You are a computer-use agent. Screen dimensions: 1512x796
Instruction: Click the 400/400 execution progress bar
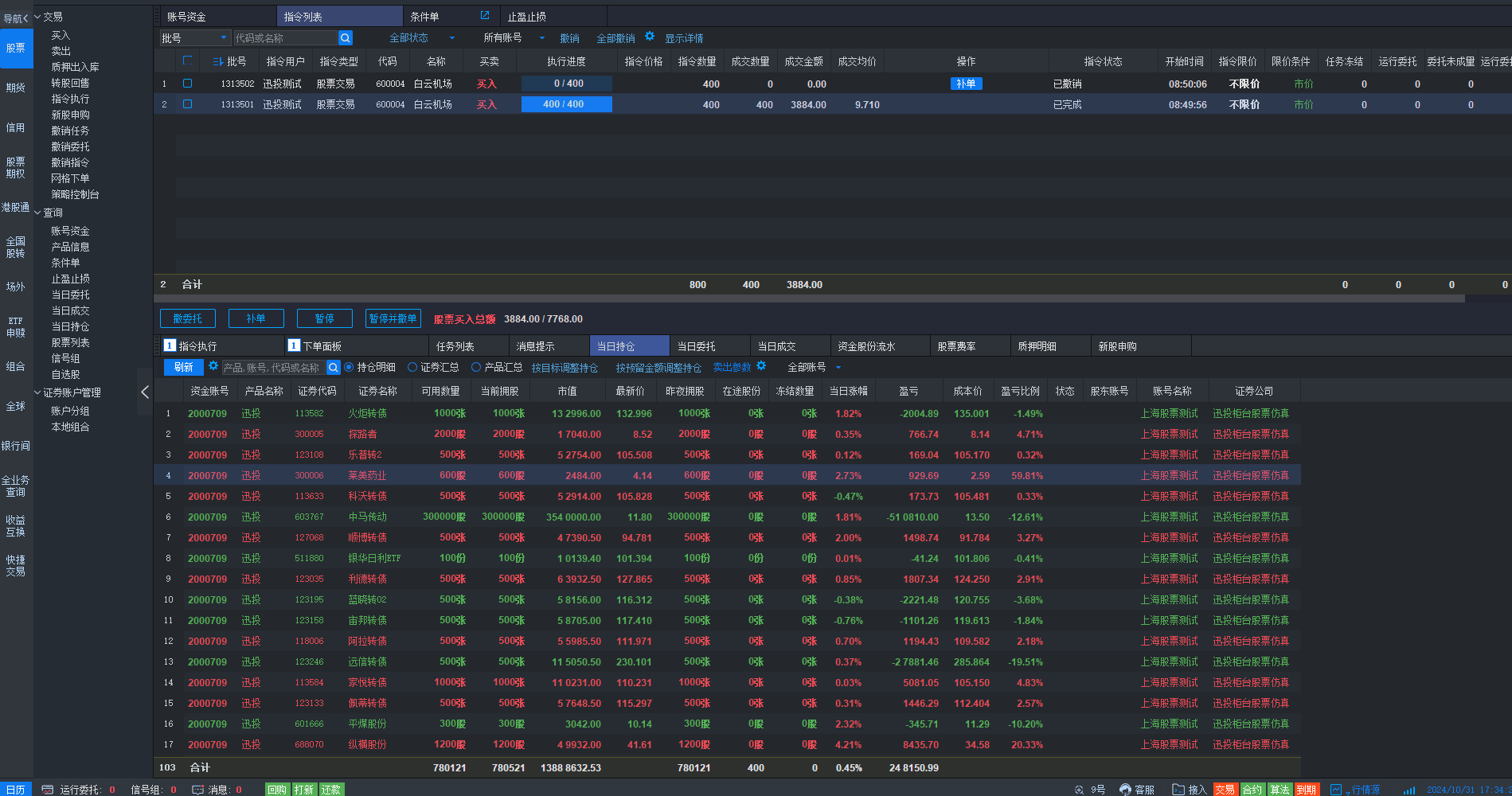point(566,104)
